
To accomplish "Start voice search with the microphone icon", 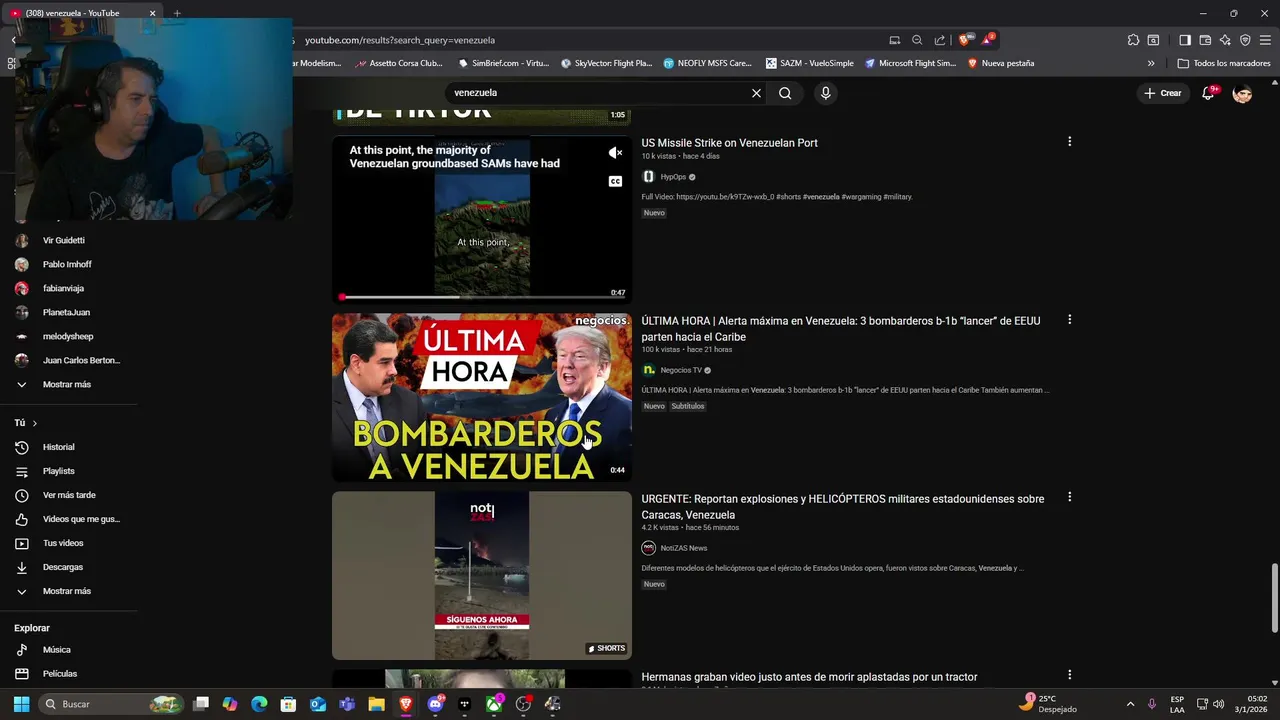I will coord(825,93).
